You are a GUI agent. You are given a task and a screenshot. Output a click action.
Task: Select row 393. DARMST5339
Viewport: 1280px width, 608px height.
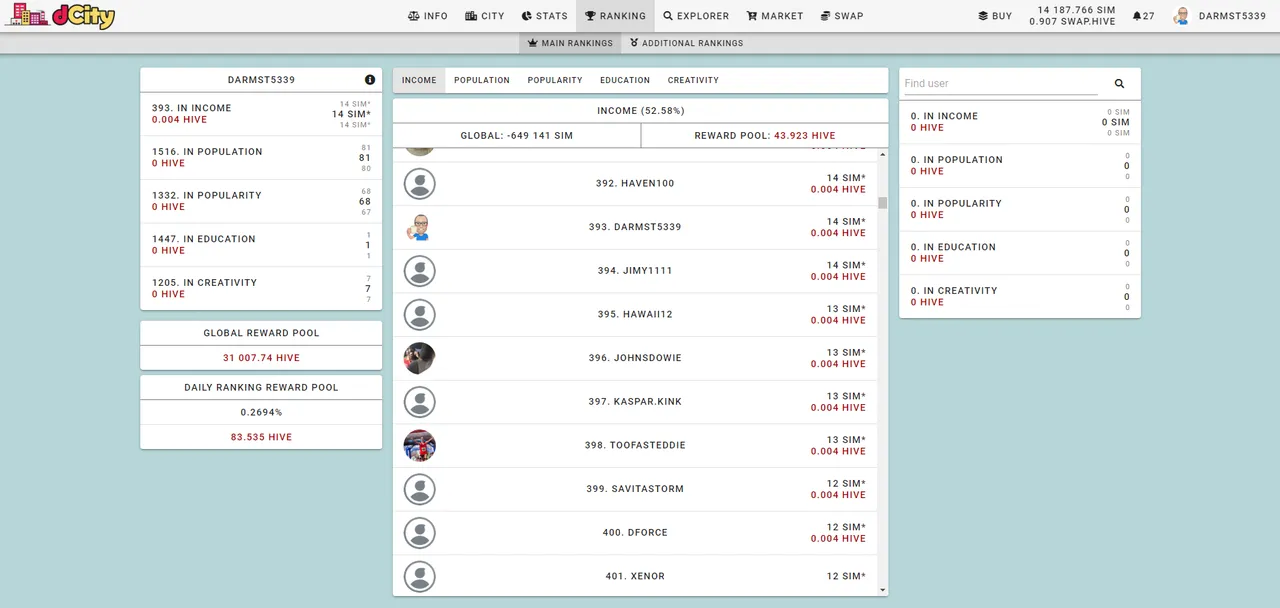coord(635,227)
